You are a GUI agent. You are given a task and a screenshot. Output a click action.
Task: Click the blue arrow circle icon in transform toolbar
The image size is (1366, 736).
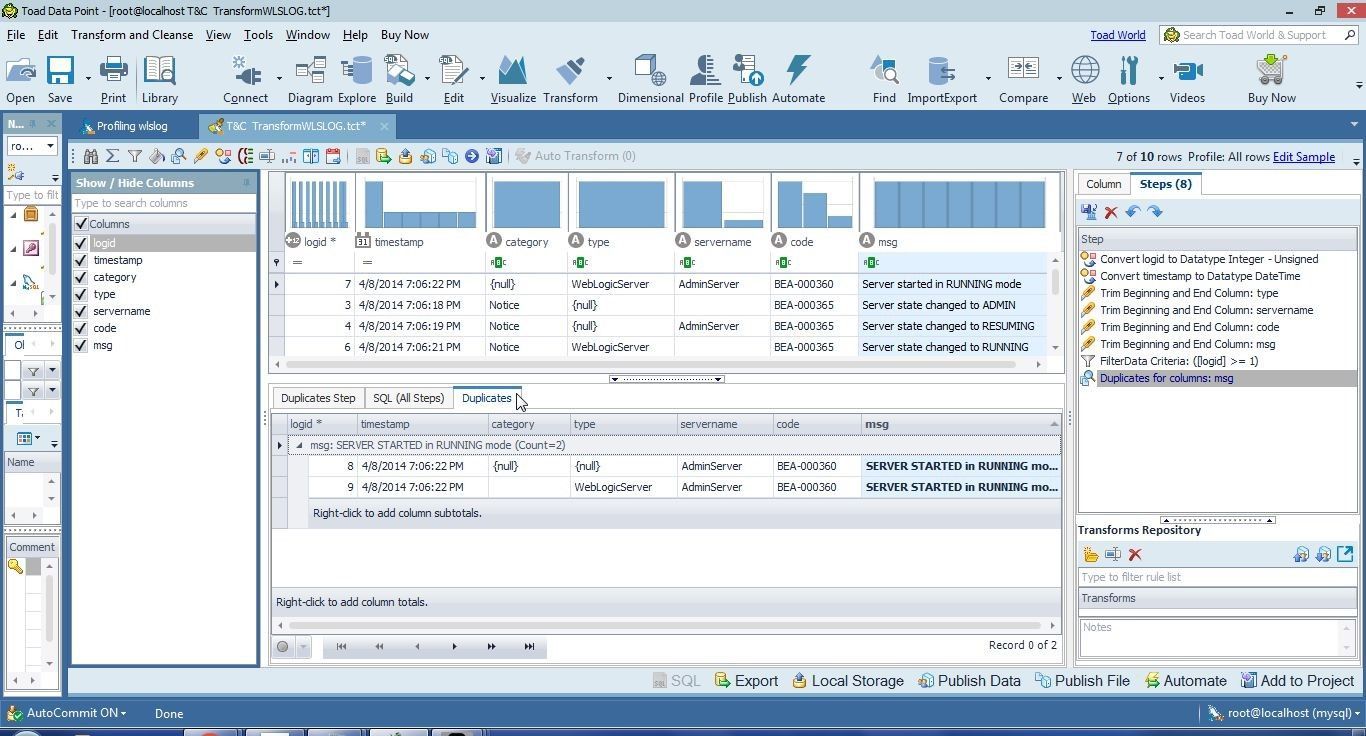(471, 156)
